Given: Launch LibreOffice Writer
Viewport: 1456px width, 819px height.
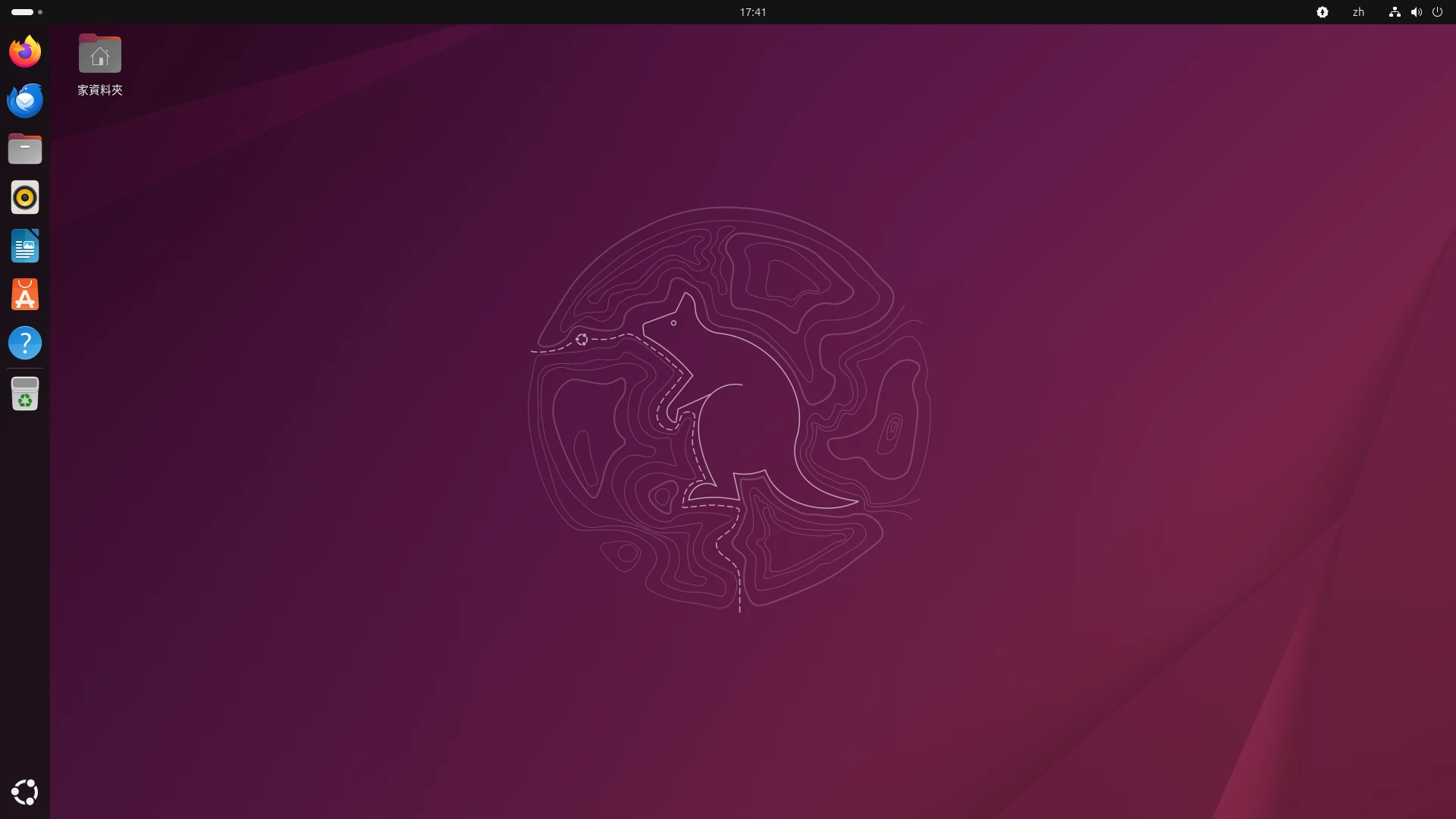Looking at the screenshot, I should [x=25, y=246].
